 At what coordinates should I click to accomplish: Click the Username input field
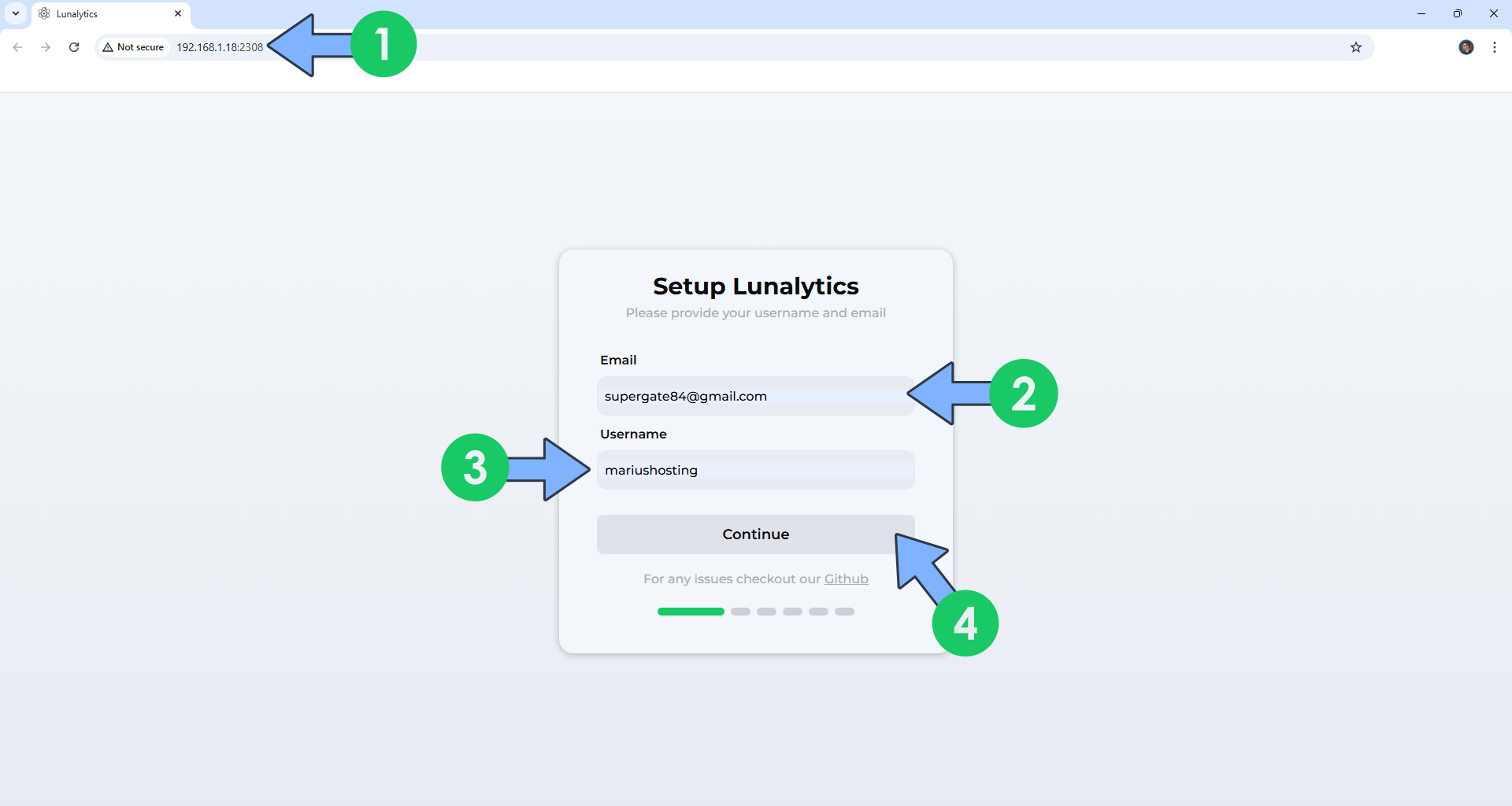[755, 470]
